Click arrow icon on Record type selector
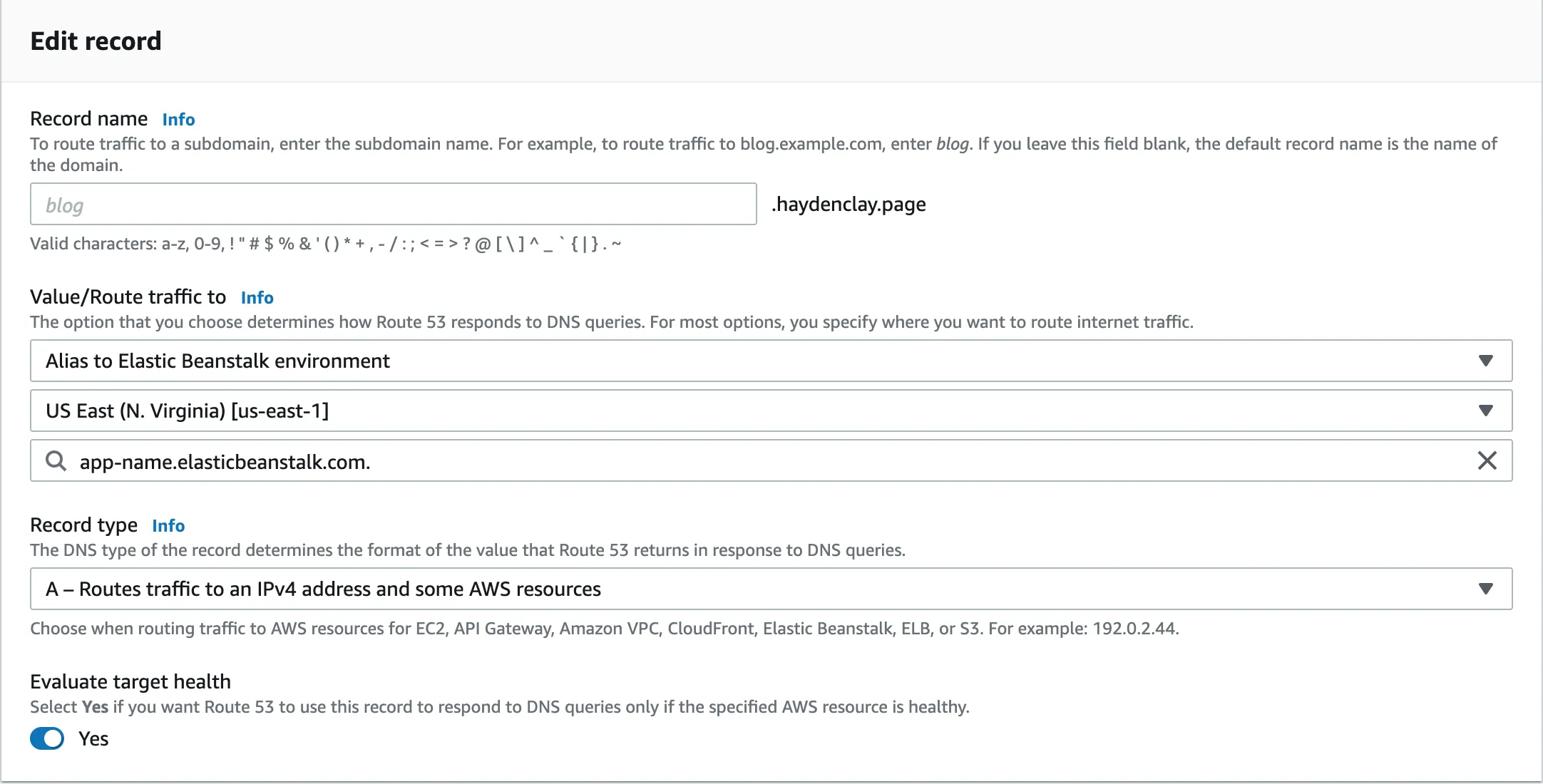Viewport: 1543px width, 784px height. (1485, 589)
